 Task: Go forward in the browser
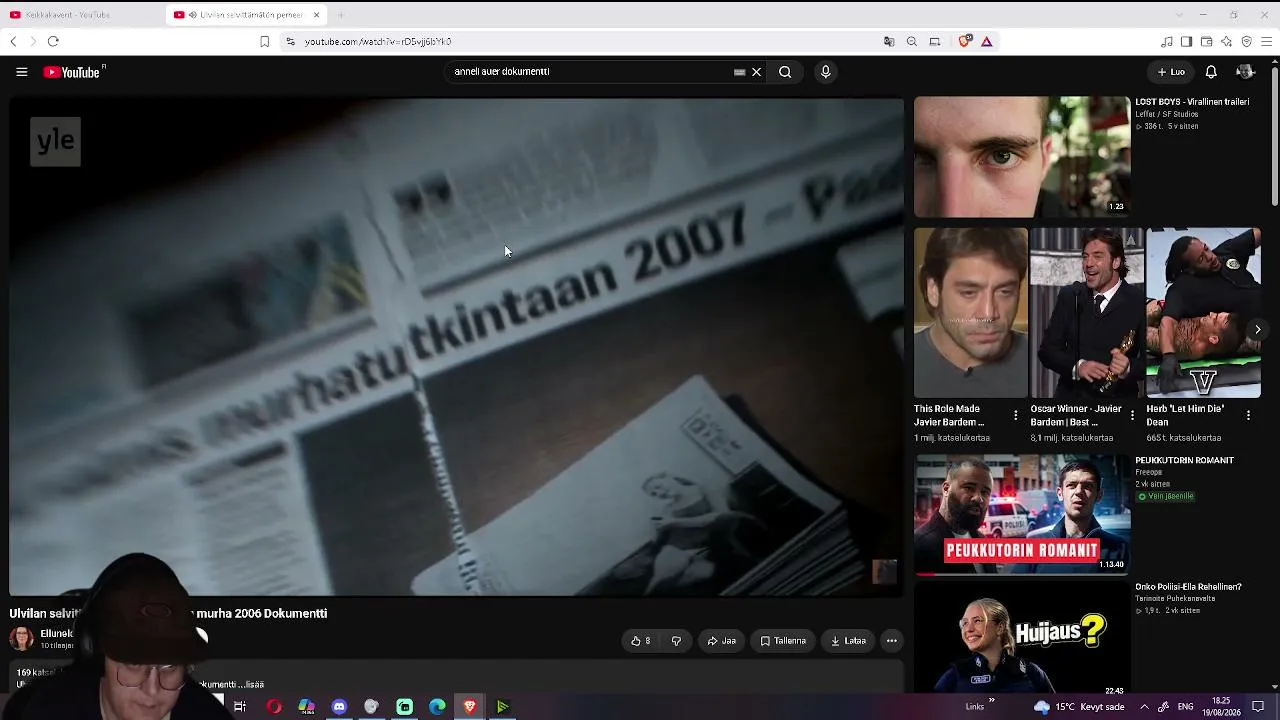pyautogui.click(x=32, y=41)
